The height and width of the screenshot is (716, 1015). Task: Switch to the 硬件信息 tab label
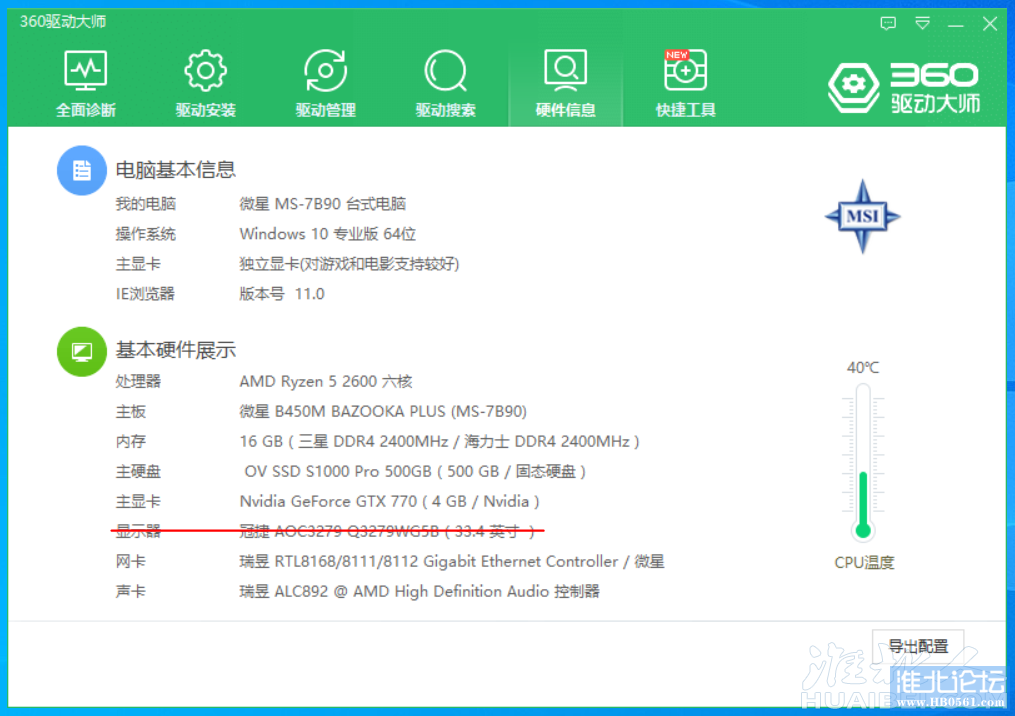click(x=566, y=110)
